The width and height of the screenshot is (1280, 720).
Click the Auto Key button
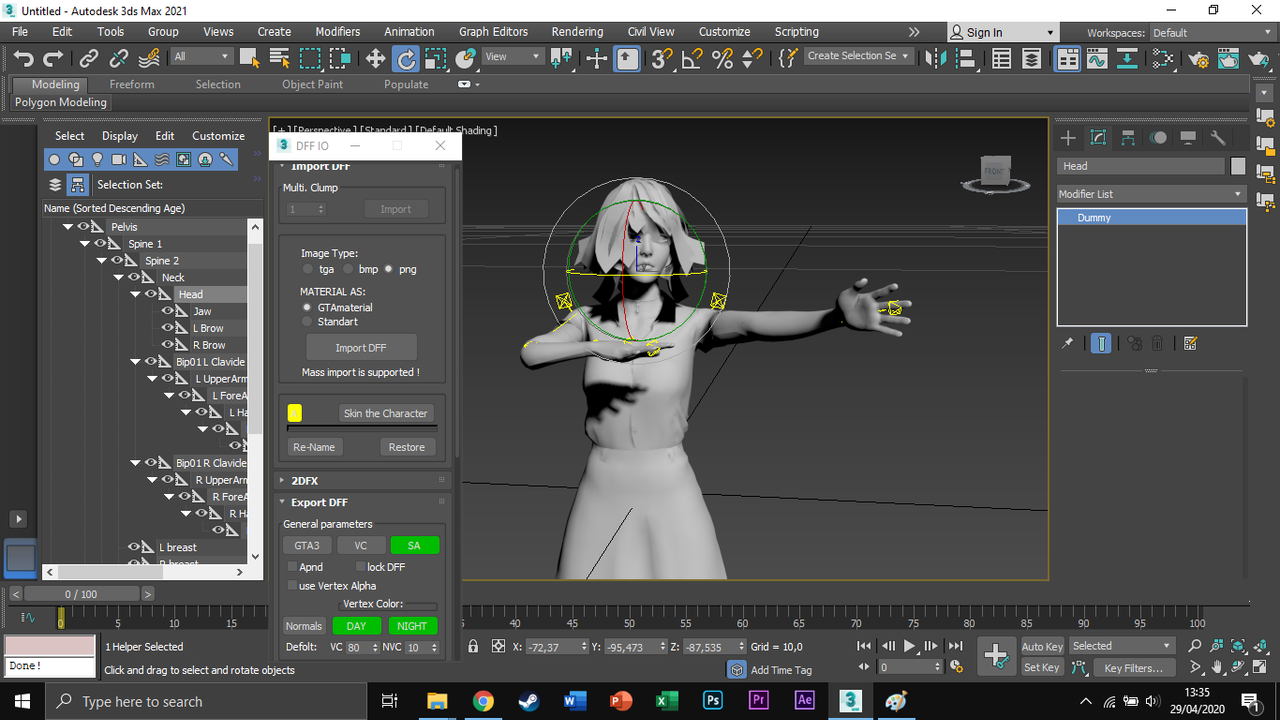tap(1042, 646)
